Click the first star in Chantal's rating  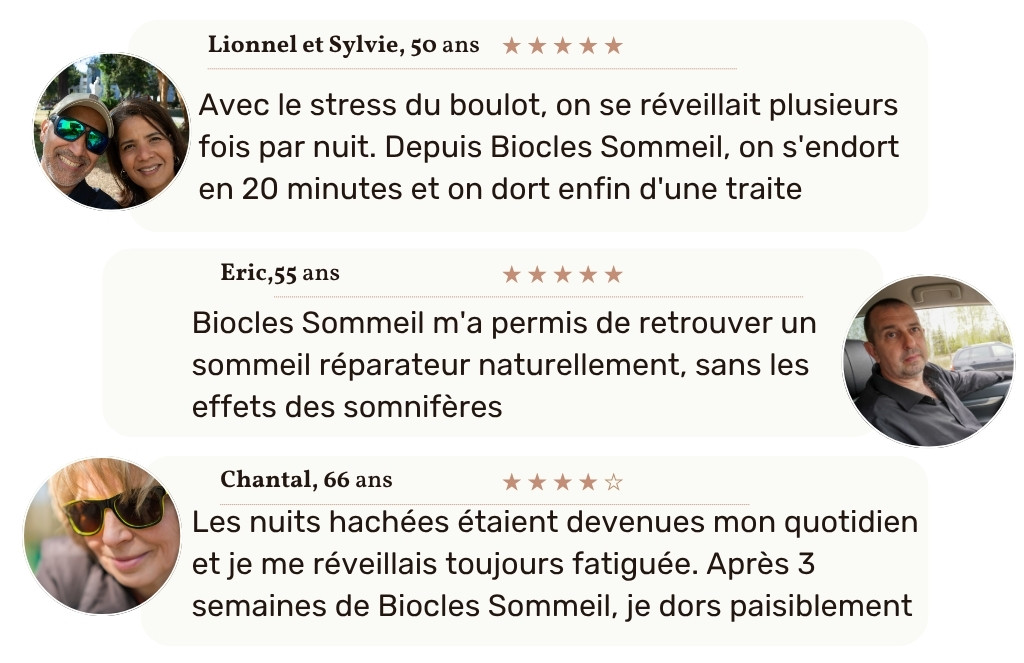pyautogui.click(x=512, y=483)
